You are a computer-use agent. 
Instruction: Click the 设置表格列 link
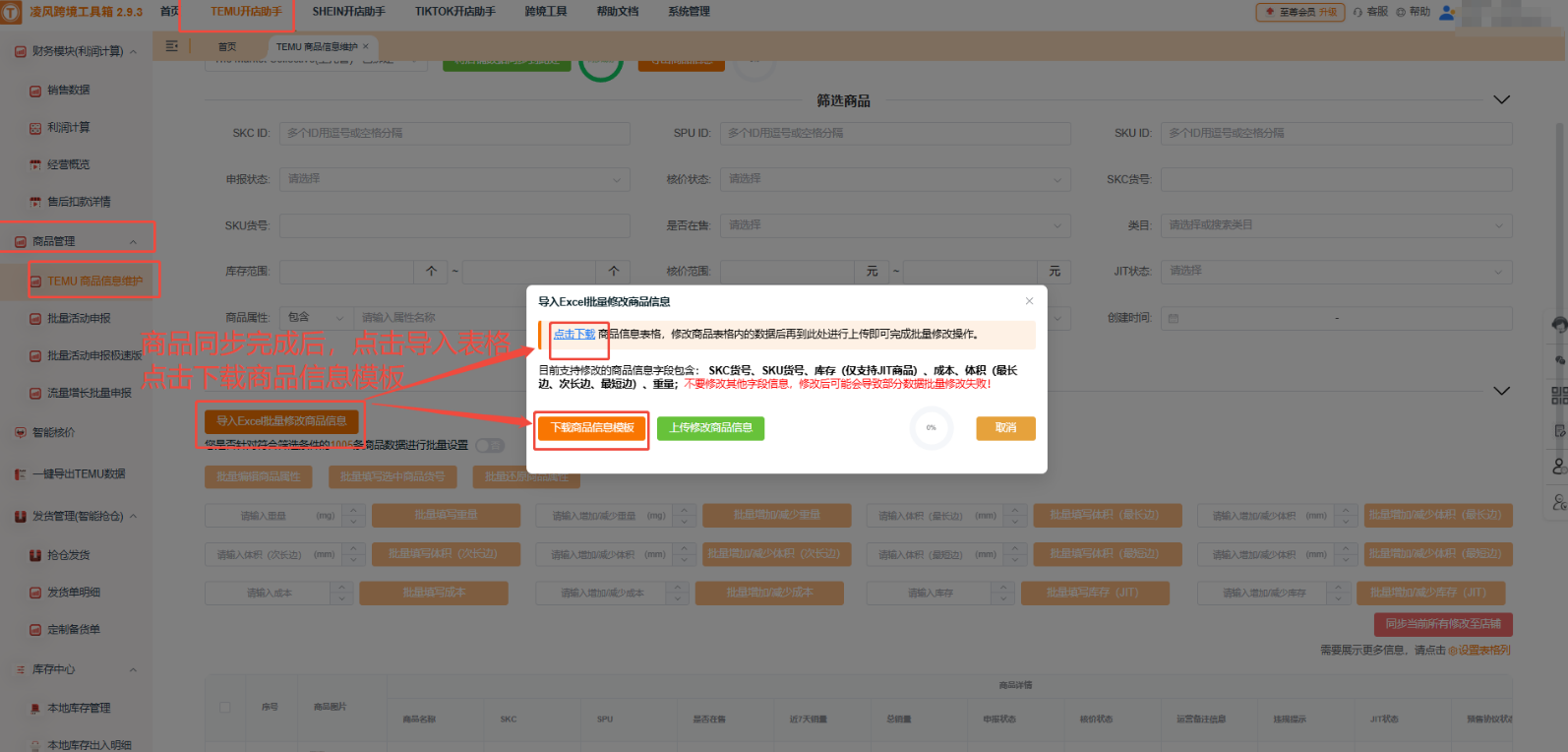[x=1478, y=651]
